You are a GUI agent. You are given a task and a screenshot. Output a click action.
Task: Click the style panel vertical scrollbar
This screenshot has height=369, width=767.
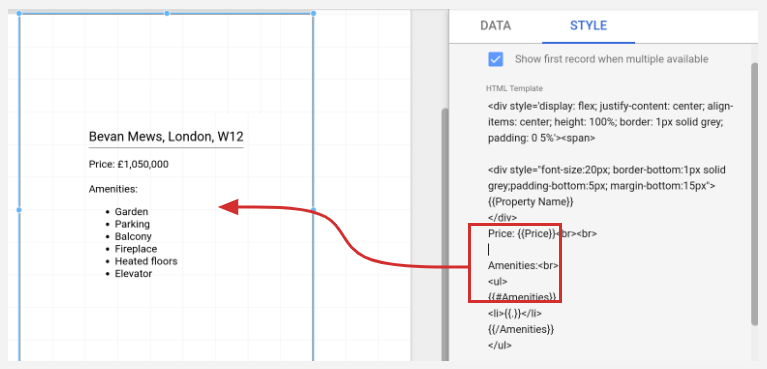[754, 193]
